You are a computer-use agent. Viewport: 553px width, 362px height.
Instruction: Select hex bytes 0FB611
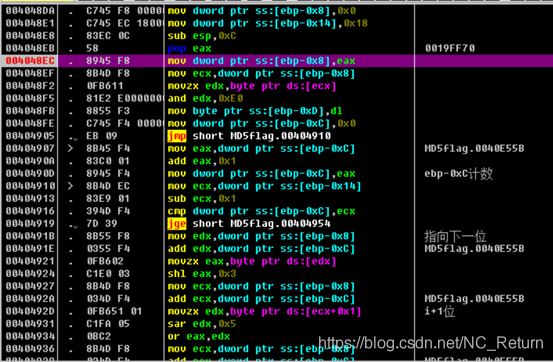pos(105,86)
